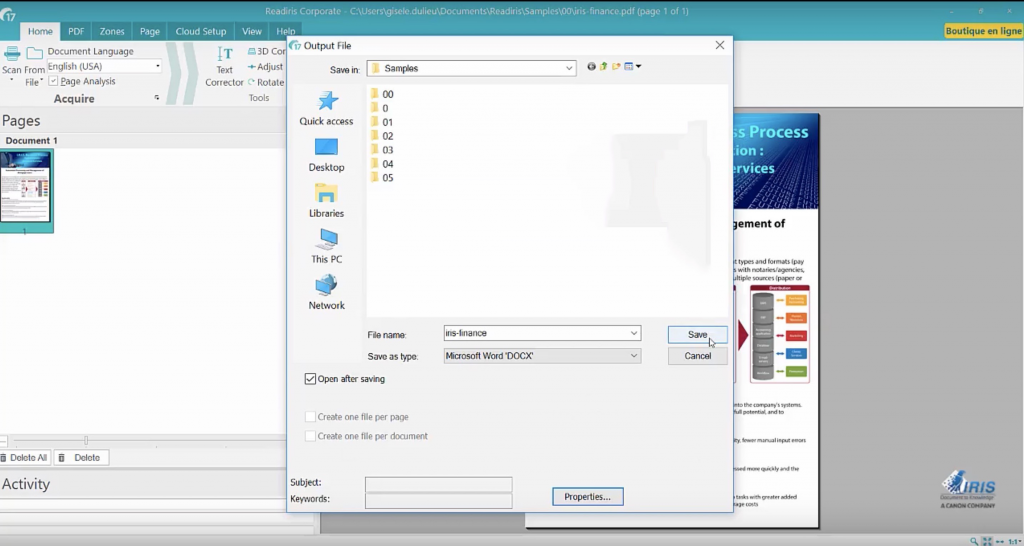Click the File name input field
The image size is (1024, 546).
tap(542, 333)
